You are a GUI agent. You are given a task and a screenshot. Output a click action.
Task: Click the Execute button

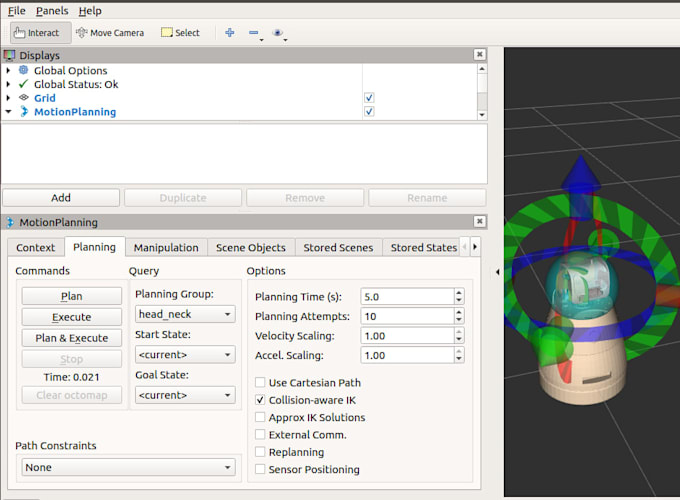pos(72,317)
